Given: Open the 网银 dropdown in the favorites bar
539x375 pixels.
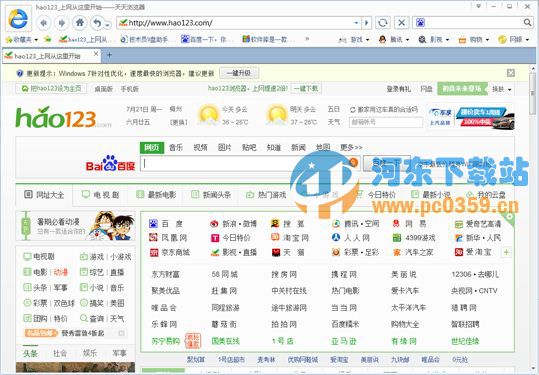Looking at the screenshot, I should (514, 40).
